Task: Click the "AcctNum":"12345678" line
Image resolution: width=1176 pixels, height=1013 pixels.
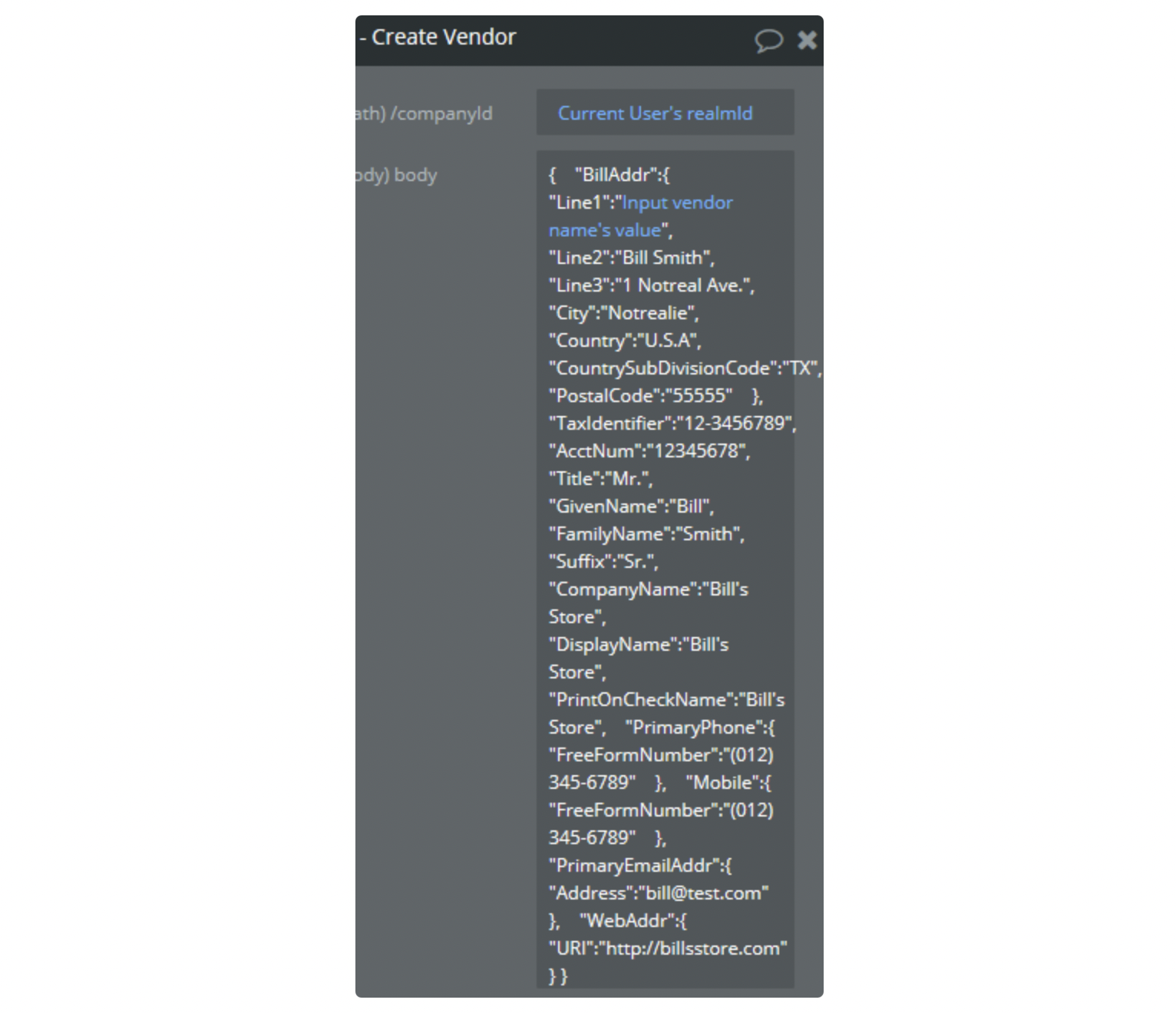Action: [x=649, y=451]
